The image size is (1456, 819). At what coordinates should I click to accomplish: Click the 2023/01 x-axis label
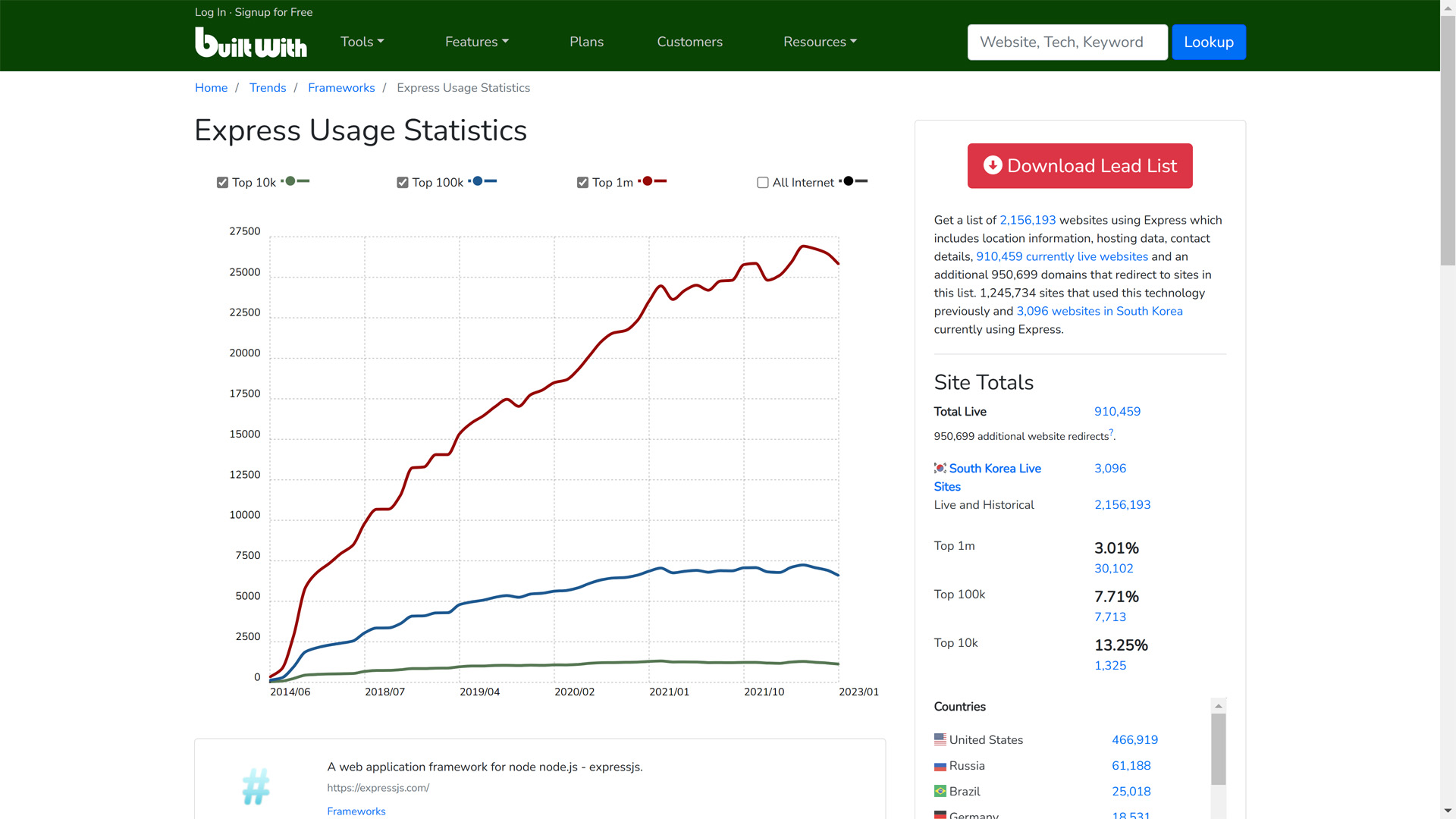[x=858, y=692]
